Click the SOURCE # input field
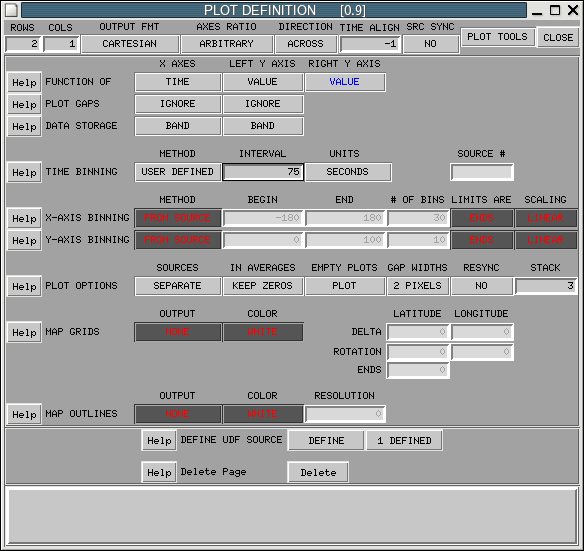584x551 pixels. [482, 172]
